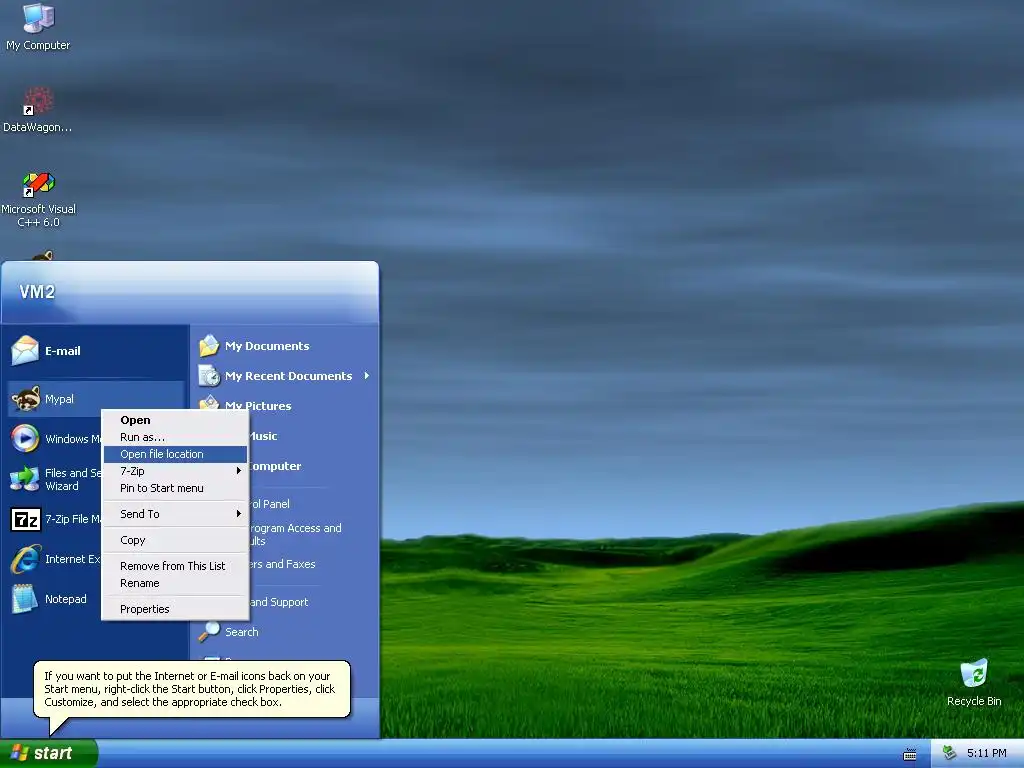The width and height of the screenshot is (1024, 768).
Task: Click the Notepad label in Start menu
Action: point(65,599)
